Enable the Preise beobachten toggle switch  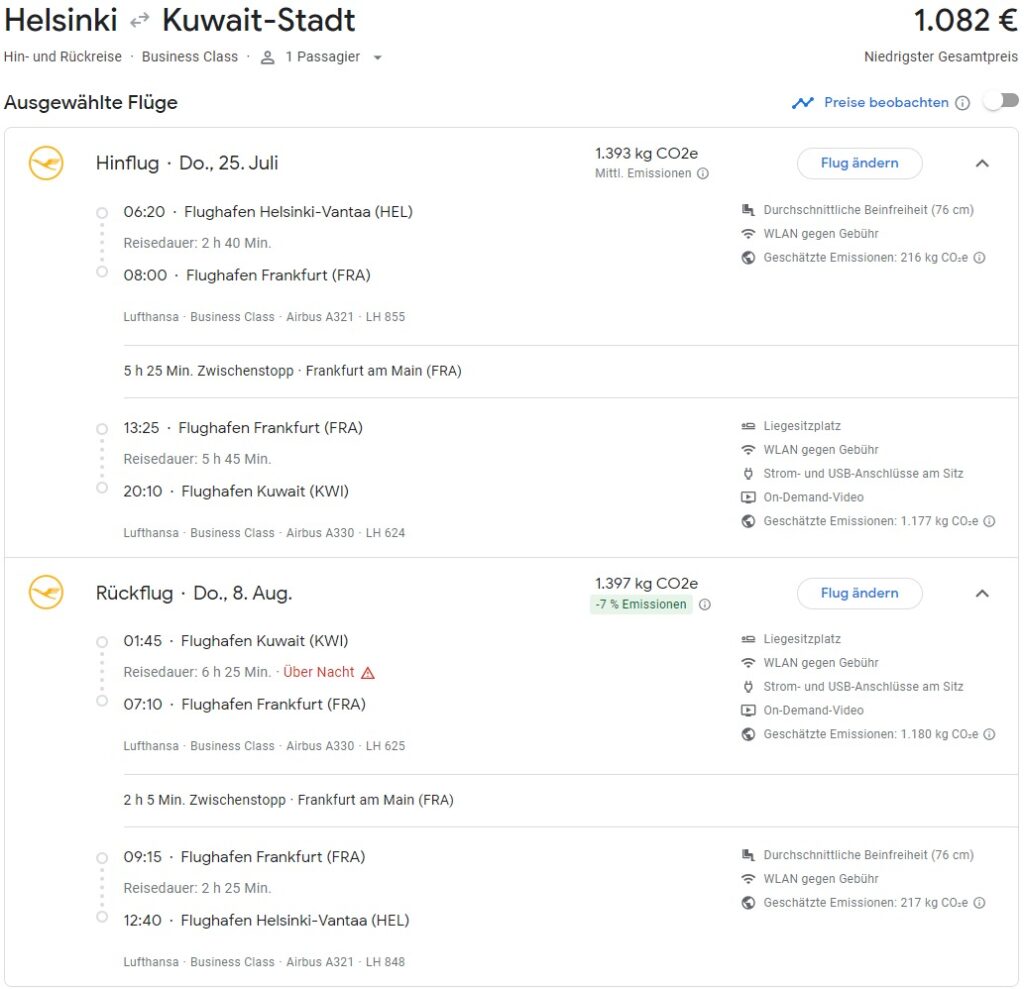(1000, 101)
